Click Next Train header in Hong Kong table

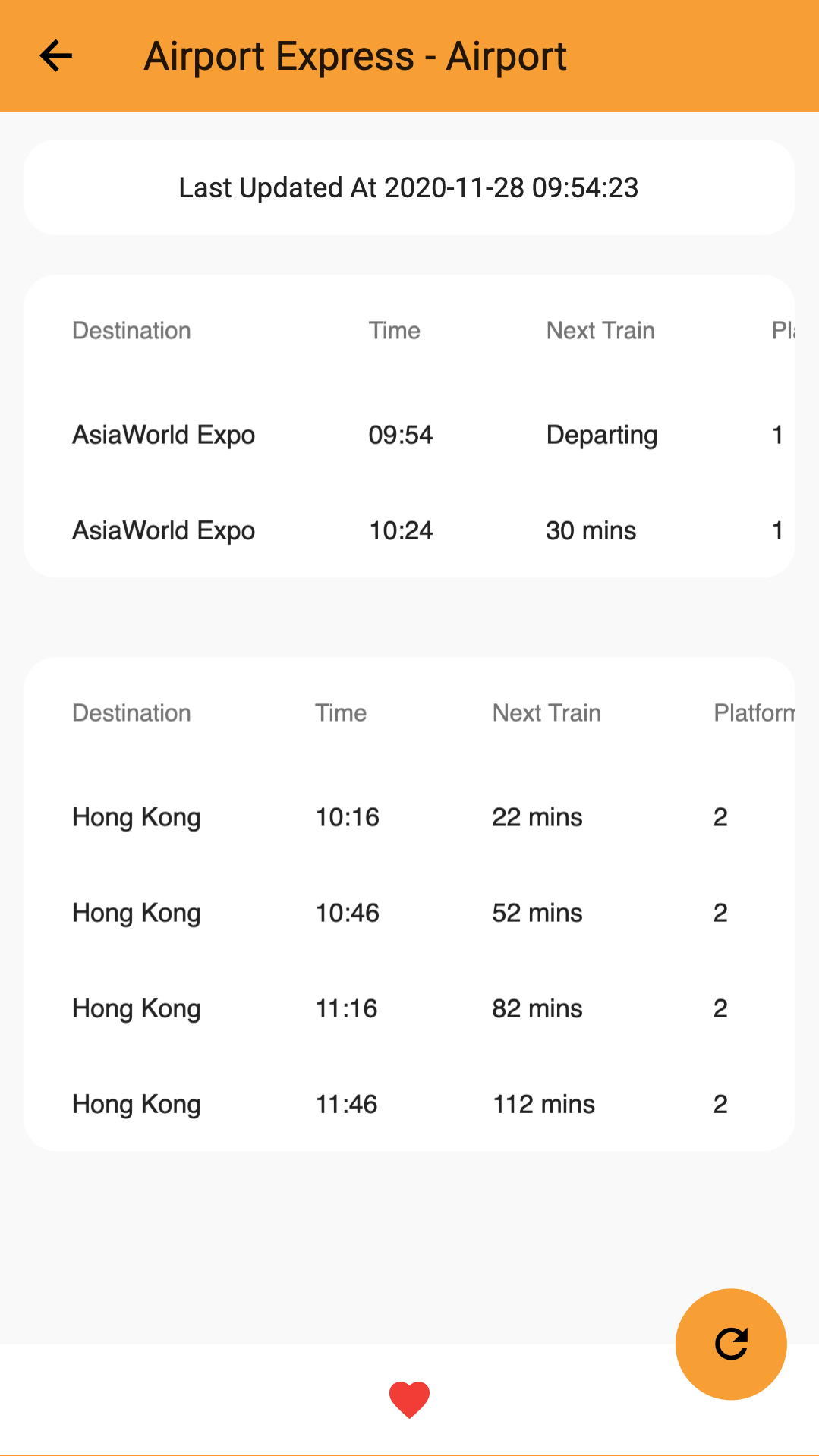[547, 713]
